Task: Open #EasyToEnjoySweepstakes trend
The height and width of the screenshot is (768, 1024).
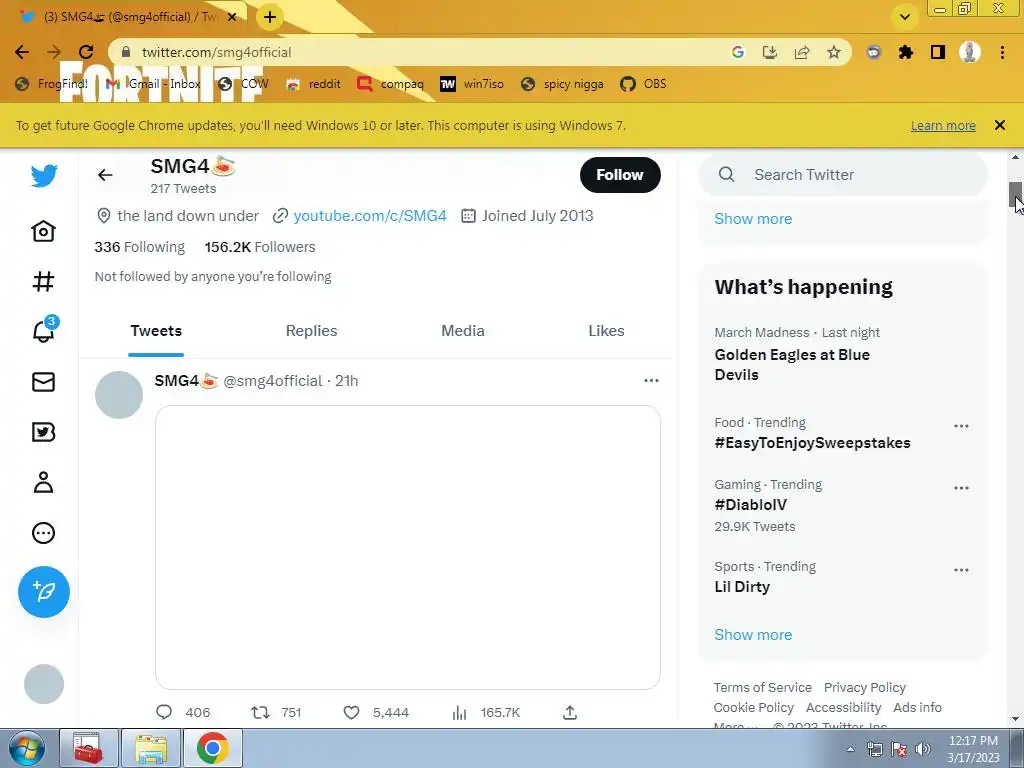Action: (x=812, y=443)
